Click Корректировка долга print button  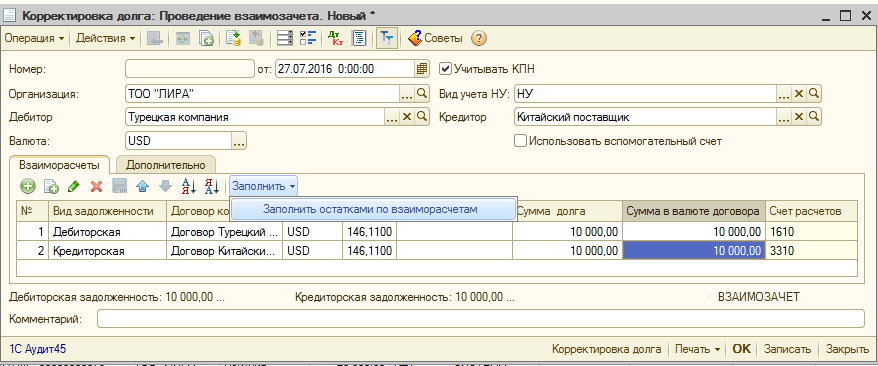(606, 349)
